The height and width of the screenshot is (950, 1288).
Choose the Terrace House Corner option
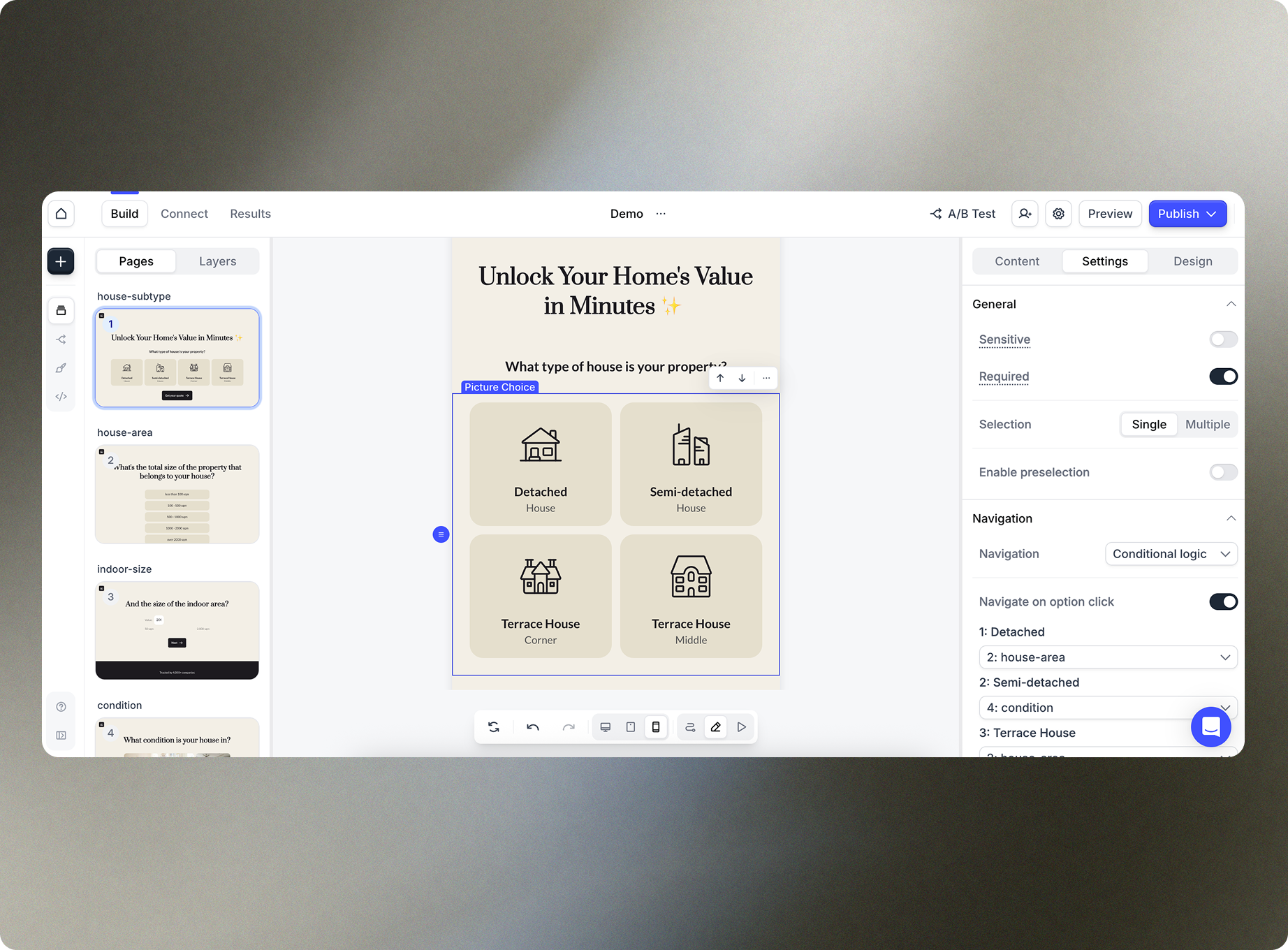tap(541, 596)
